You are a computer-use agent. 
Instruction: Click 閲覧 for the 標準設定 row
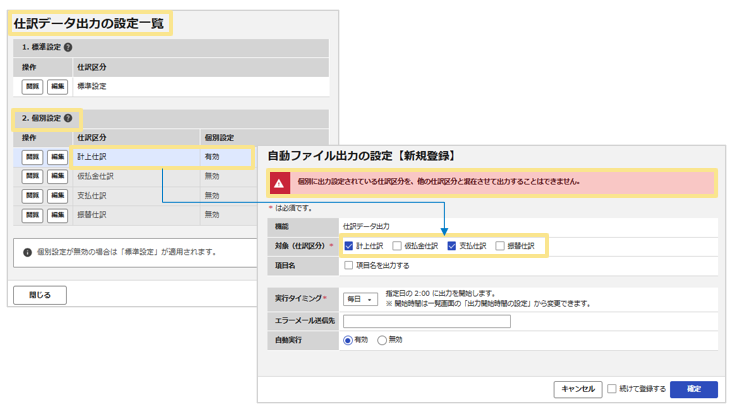[x=33, y=87]
